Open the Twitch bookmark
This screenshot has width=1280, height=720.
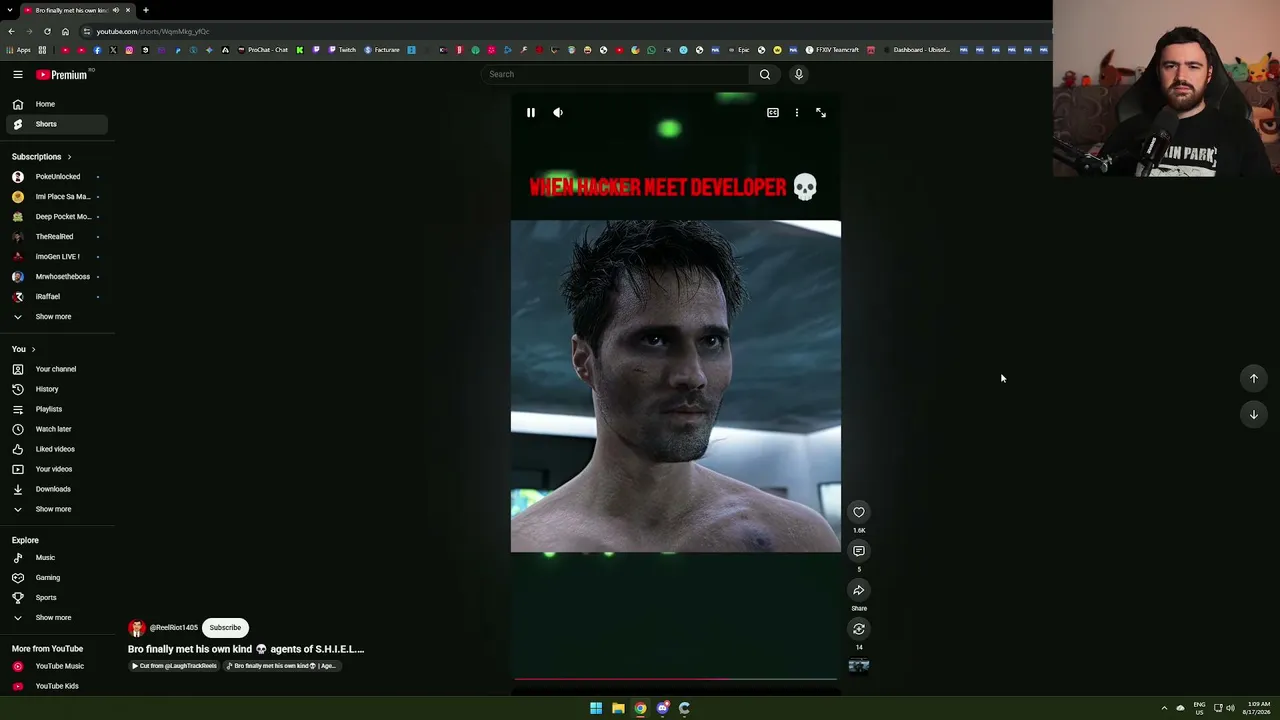[x=342, y=50]
